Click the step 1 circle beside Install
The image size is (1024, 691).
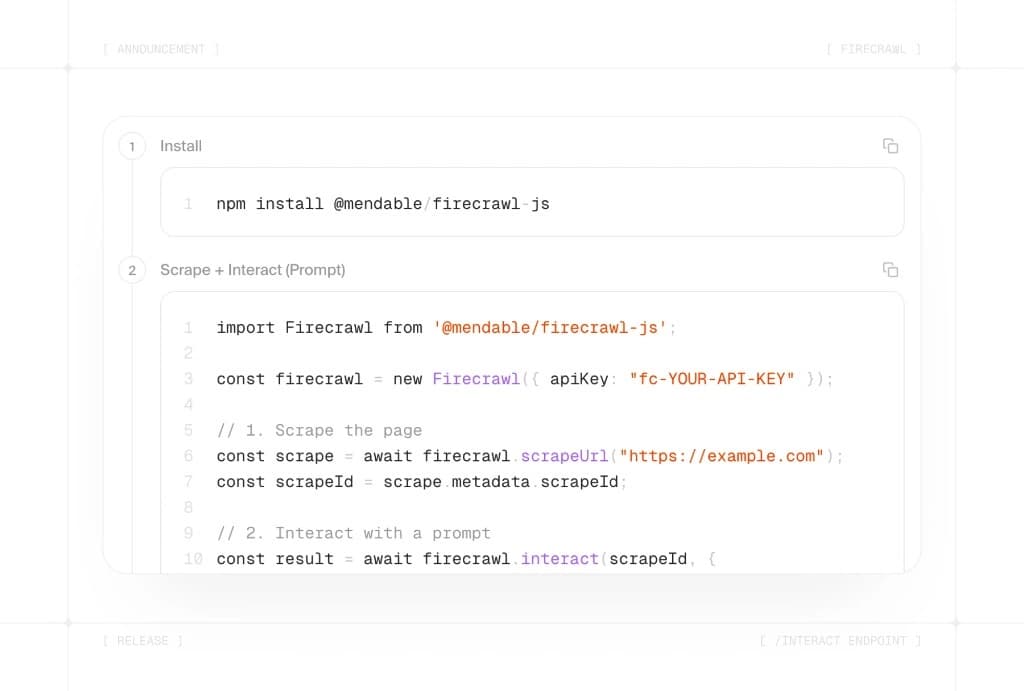tap(131, 146)
